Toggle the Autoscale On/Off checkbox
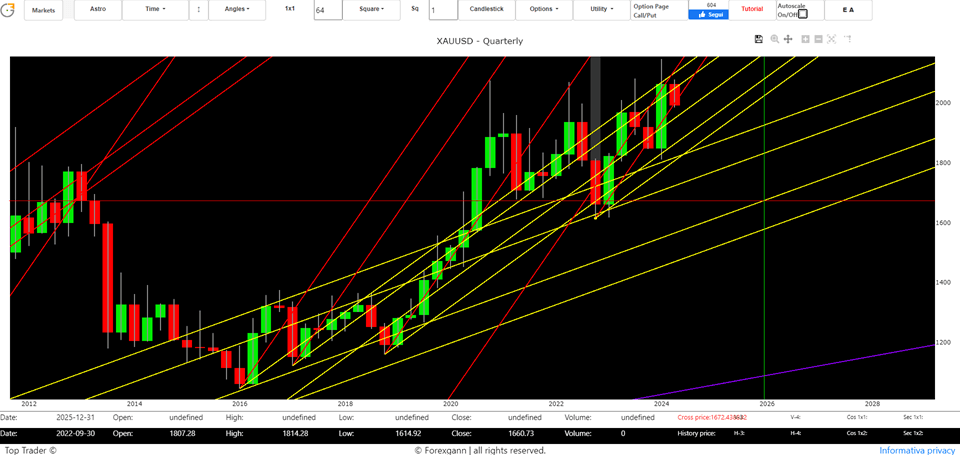Screen dimensions: 960x455 pyautogui.click(x=803, y=14)
